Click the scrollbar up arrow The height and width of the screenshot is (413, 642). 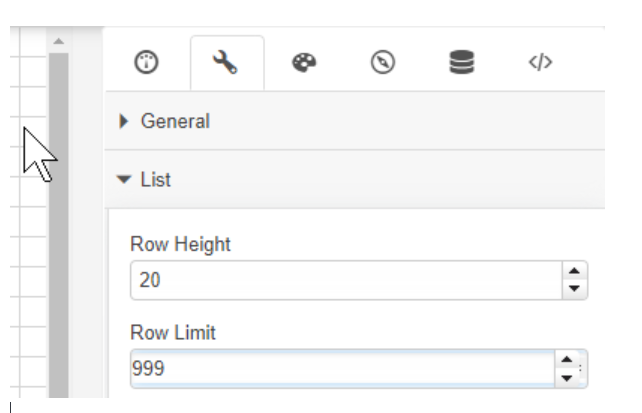58,41
